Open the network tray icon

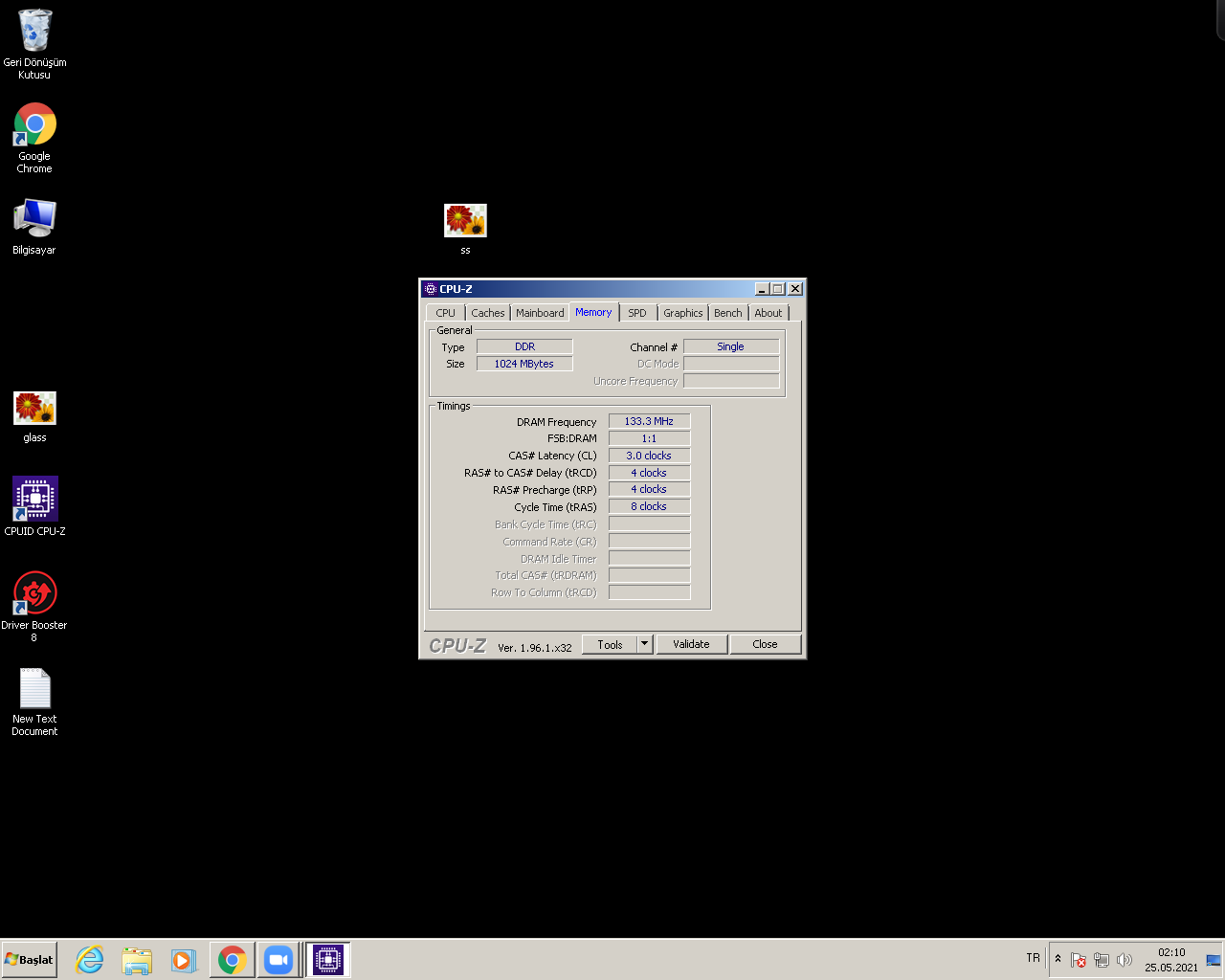[x=1102, y=960]
